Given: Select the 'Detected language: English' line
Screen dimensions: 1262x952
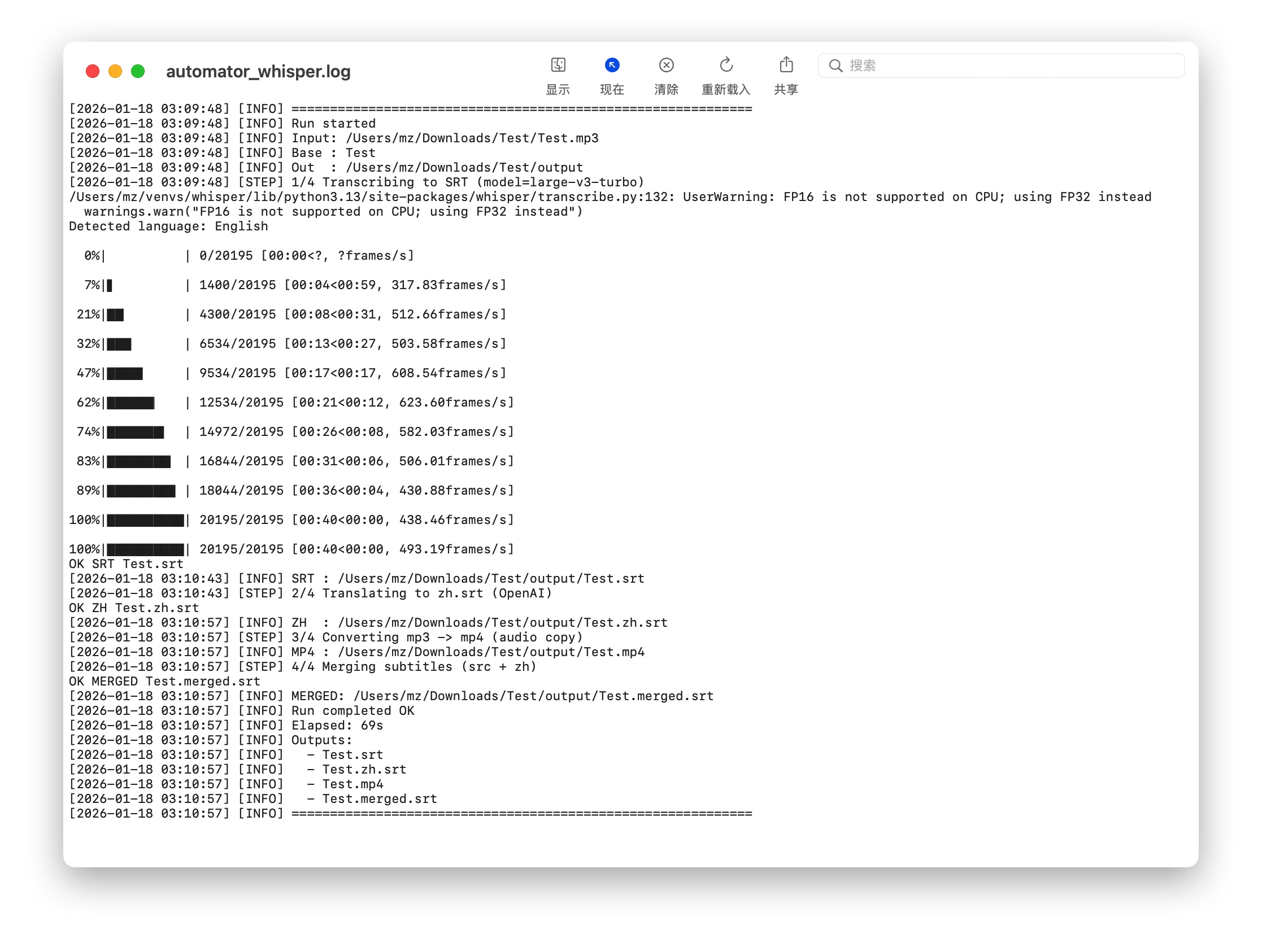Looking at the screenshot, I should click(169, 226).
